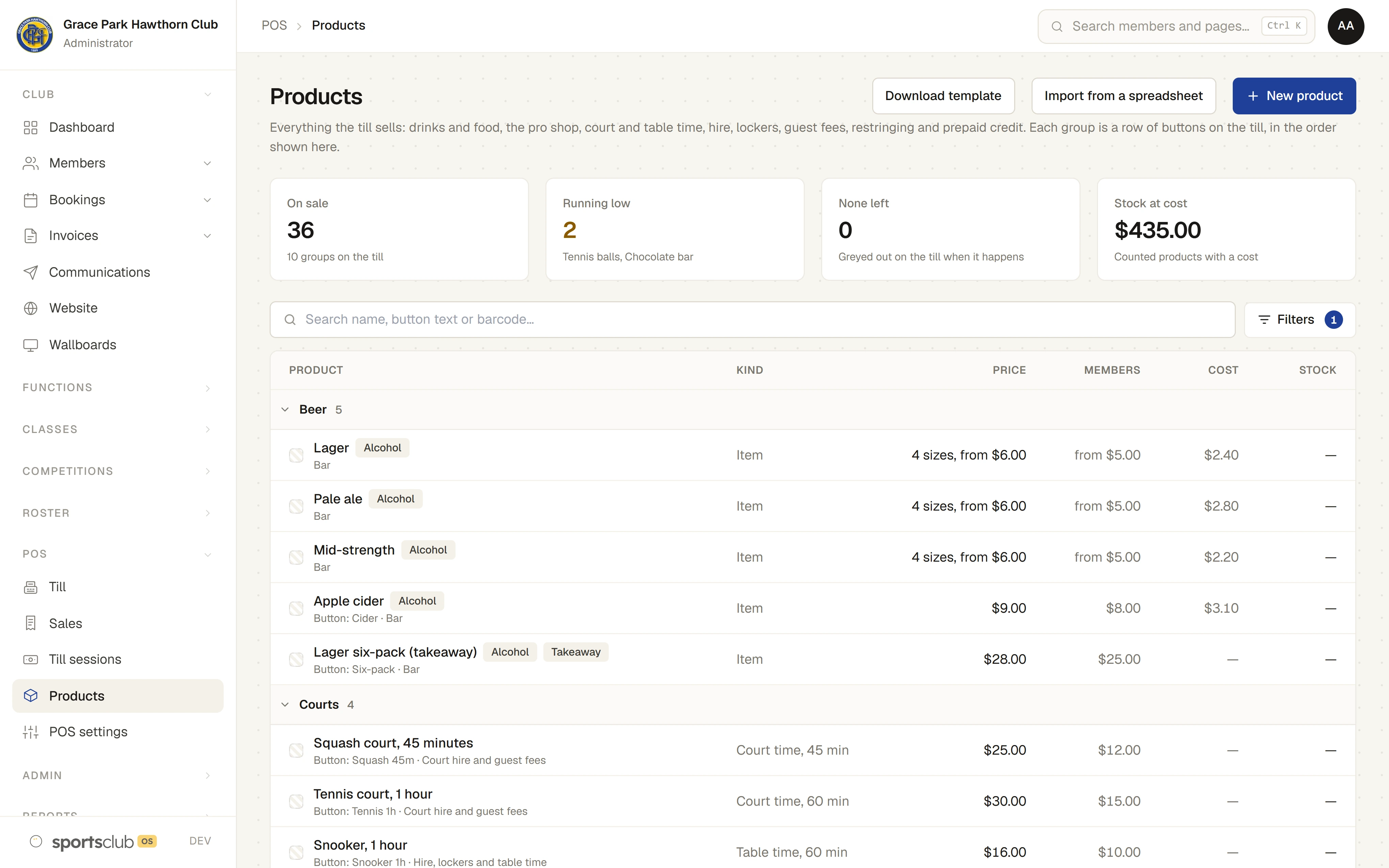The width and height of the screenshot is (1389, 868).
Task: Collapse the POS sidebar section
Action: 118,554
